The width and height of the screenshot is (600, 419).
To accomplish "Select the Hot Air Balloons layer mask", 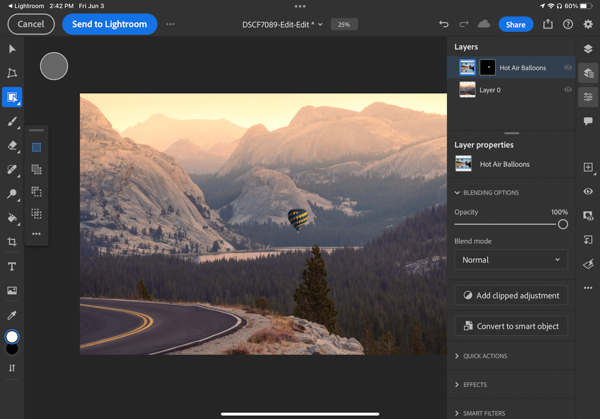I will click(x=488, y=68).
